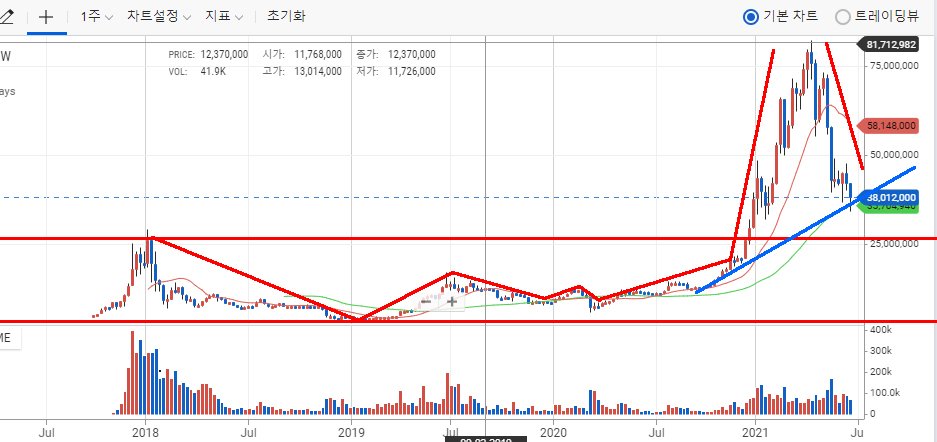Click the red 58,148,000 moving average tag
937x442 pixels.
891,126
